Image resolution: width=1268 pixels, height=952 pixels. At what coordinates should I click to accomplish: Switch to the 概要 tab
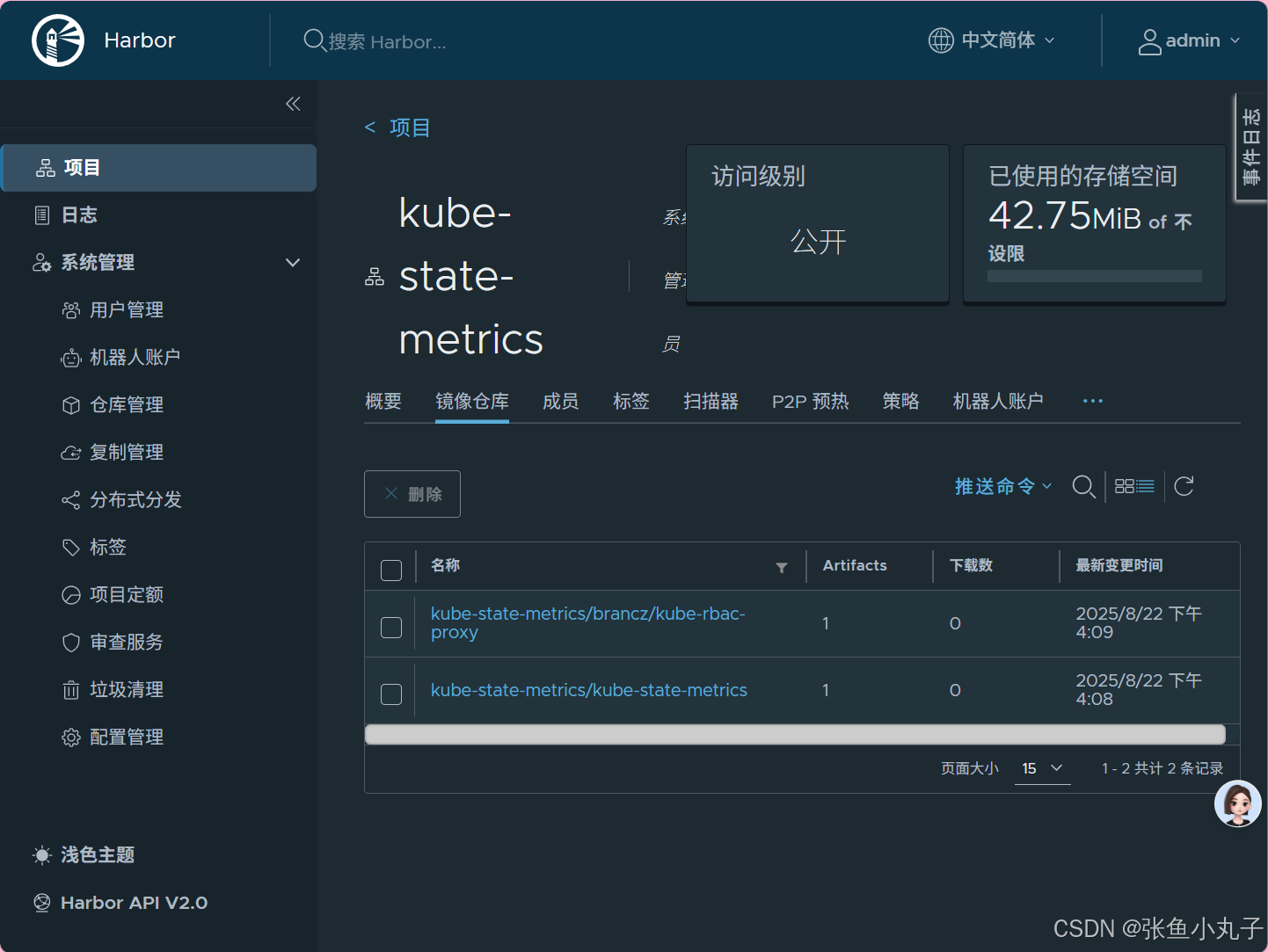coord(383,402)
